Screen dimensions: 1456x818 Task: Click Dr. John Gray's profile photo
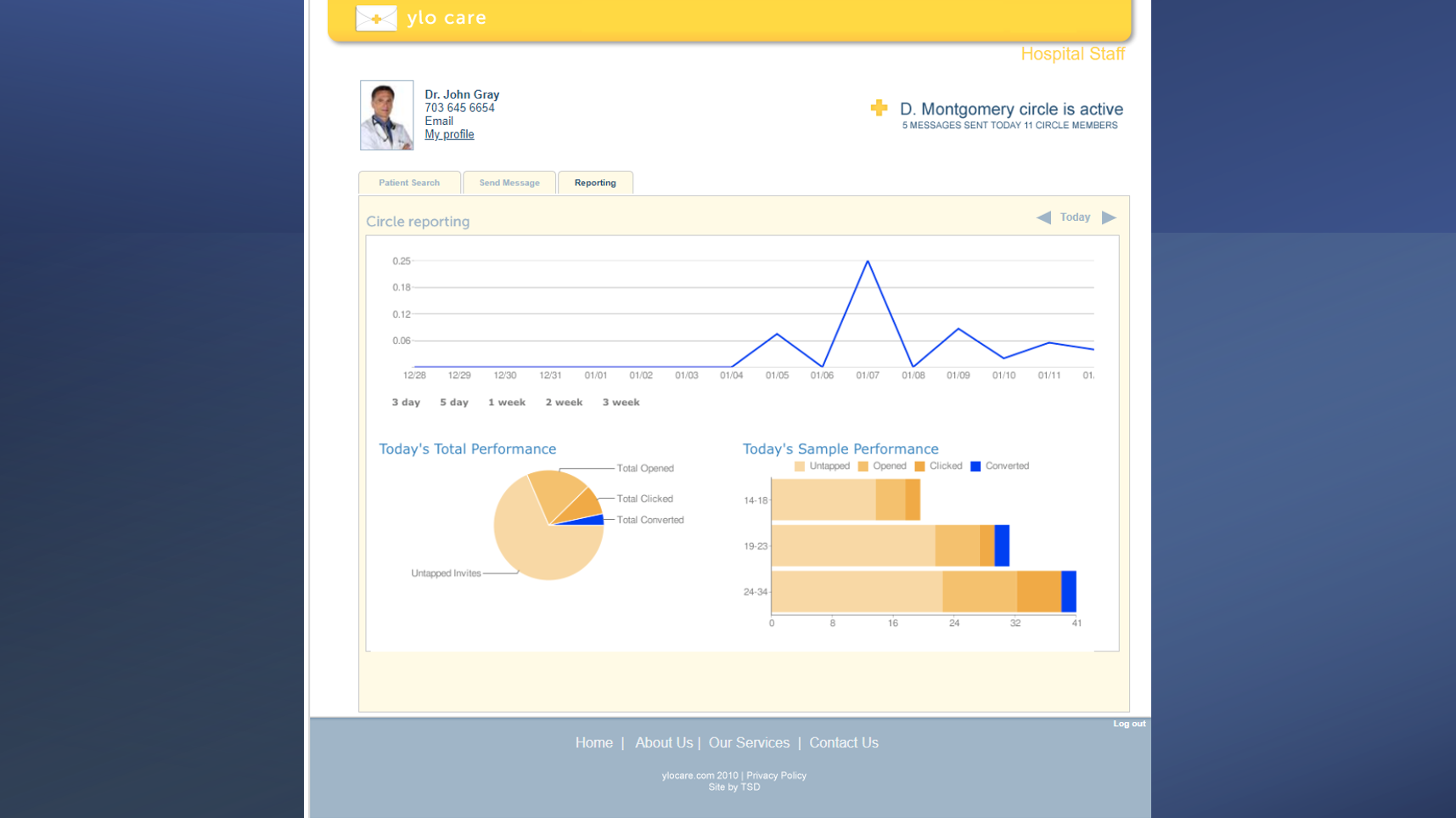(x=386, y=116)
